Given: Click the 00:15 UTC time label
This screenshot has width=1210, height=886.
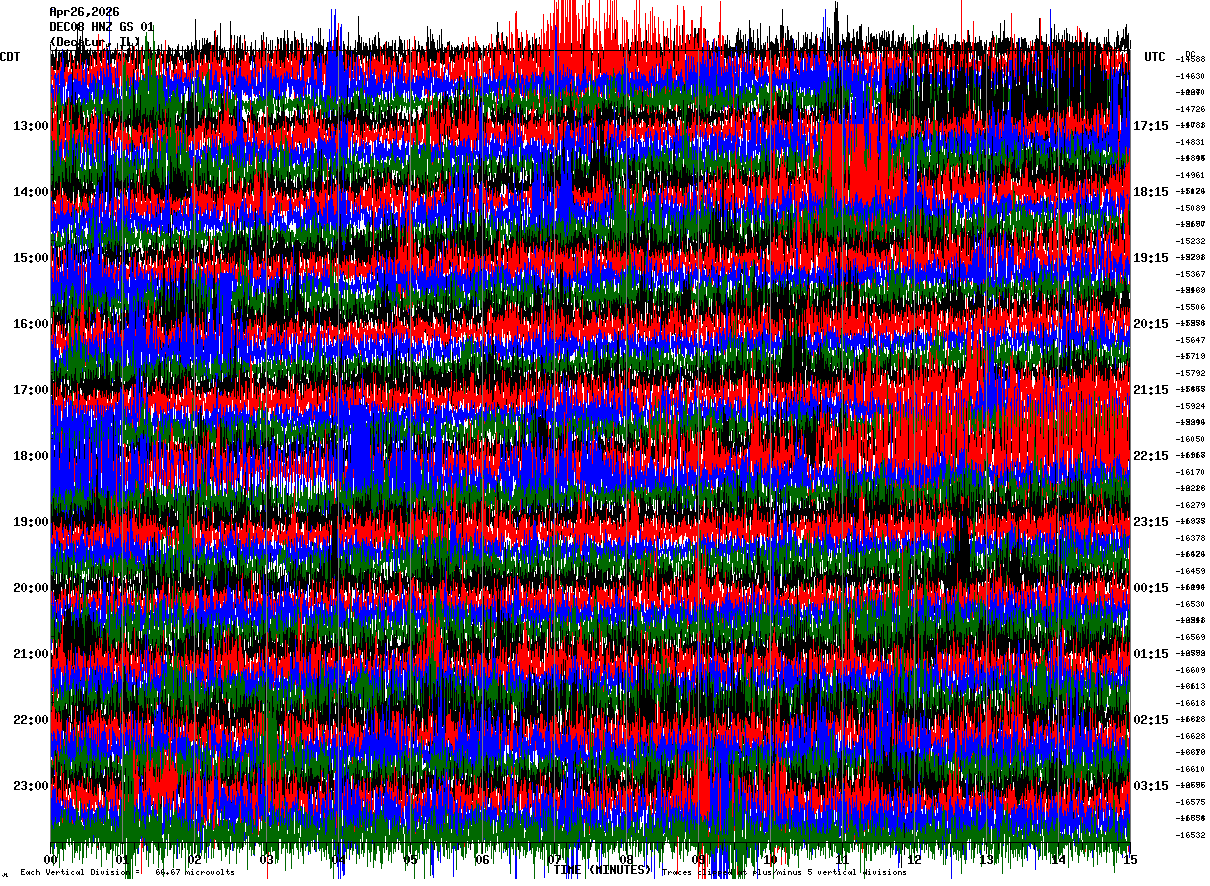Looking at the screenshot, I should (x=1151, y=588).
